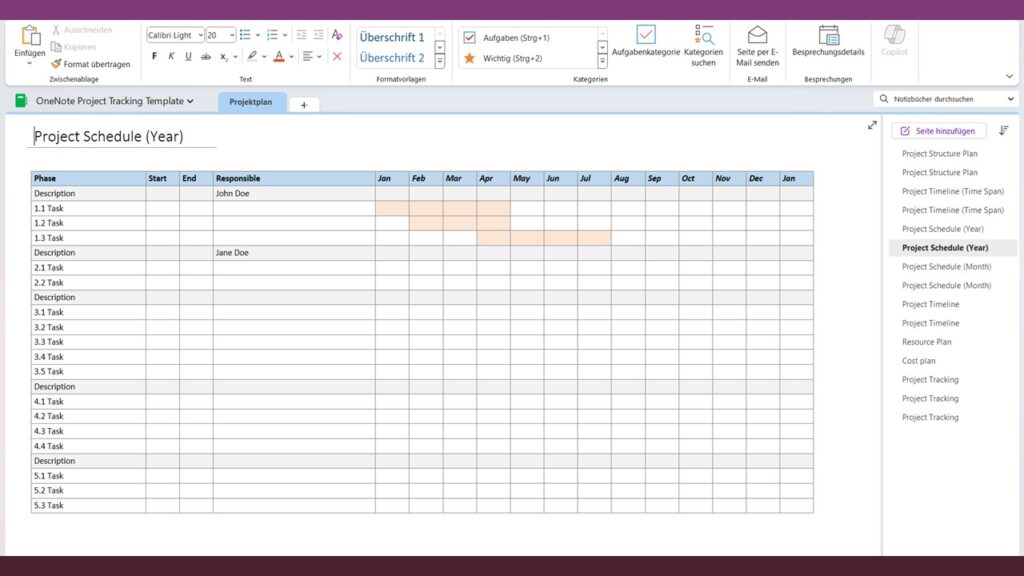Expand the Formatvorlagen gallery
The width and height of the screenshot is (1024, 576).
pyautogui.click(x=440, y=61)
